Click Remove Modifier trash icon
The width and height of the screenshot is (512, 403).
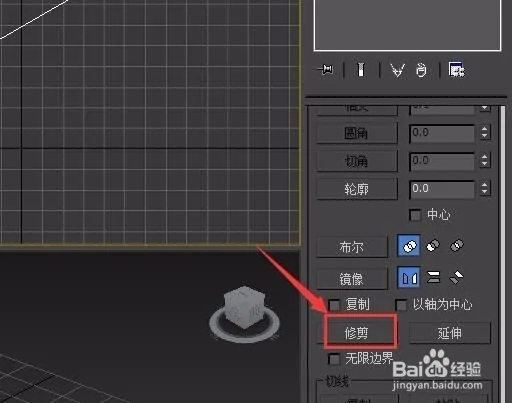pos(421,70)
